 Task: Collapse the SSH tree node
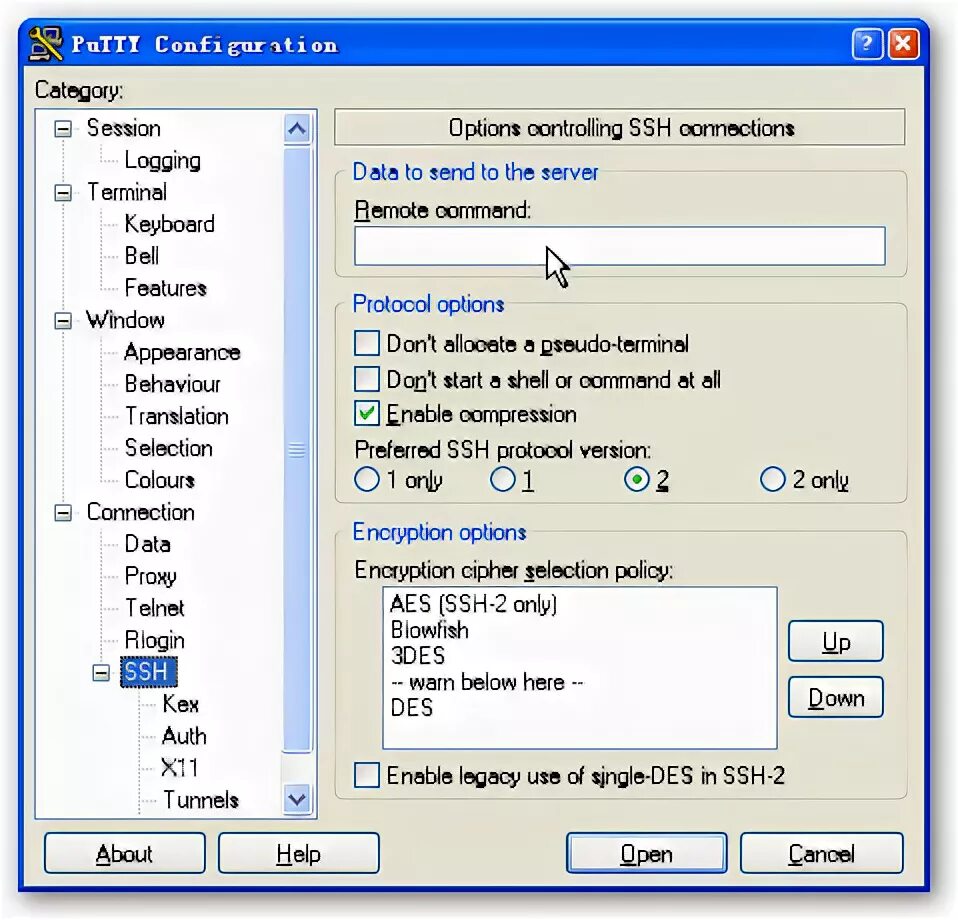[x=101, y=673]
